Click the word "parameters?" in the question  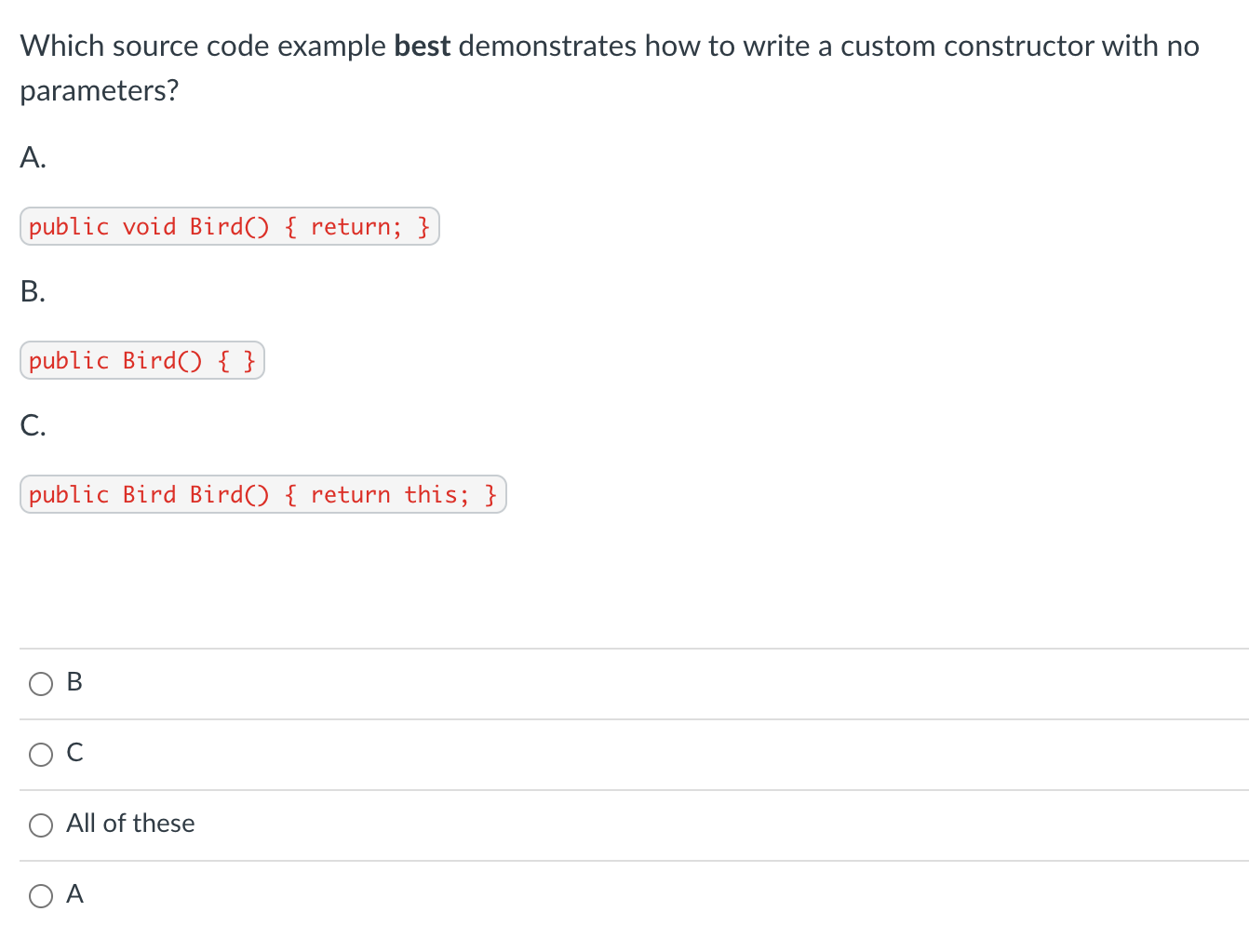coord(99,90)
